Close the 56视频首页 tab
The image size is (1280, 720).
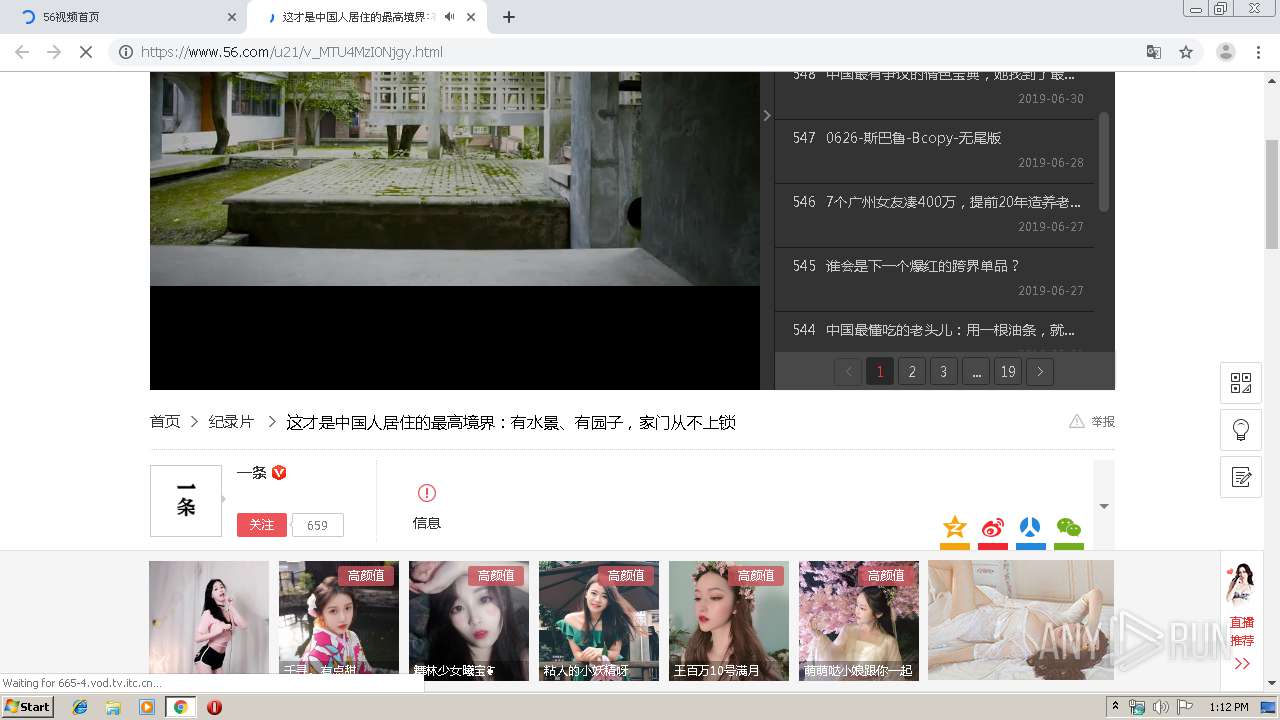point(232,17)
